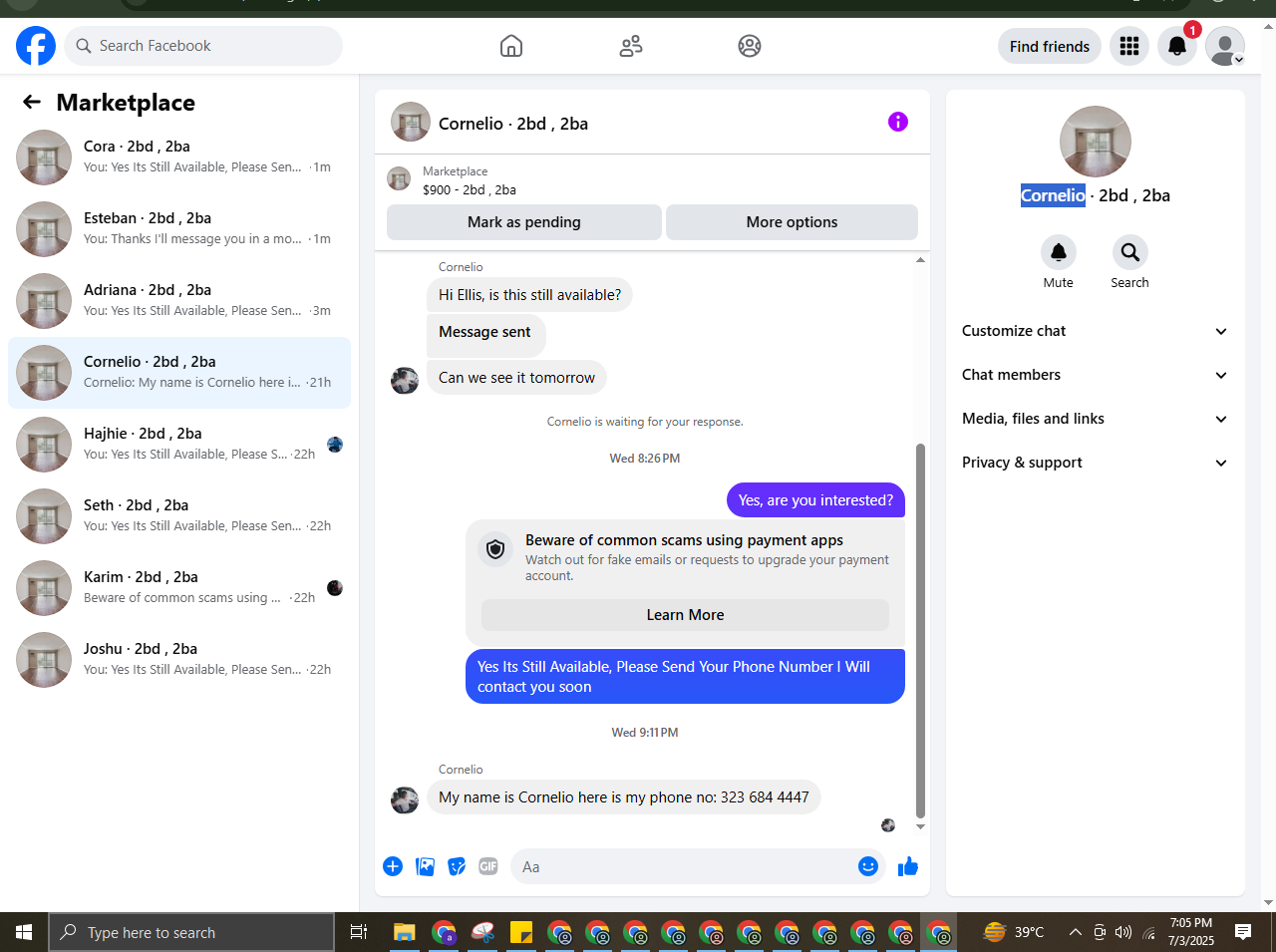The width and height of the screenshot is (1276, 952).
Task: Click Mark as pending button
Action: pyautogui.click(x=524, y=222)
